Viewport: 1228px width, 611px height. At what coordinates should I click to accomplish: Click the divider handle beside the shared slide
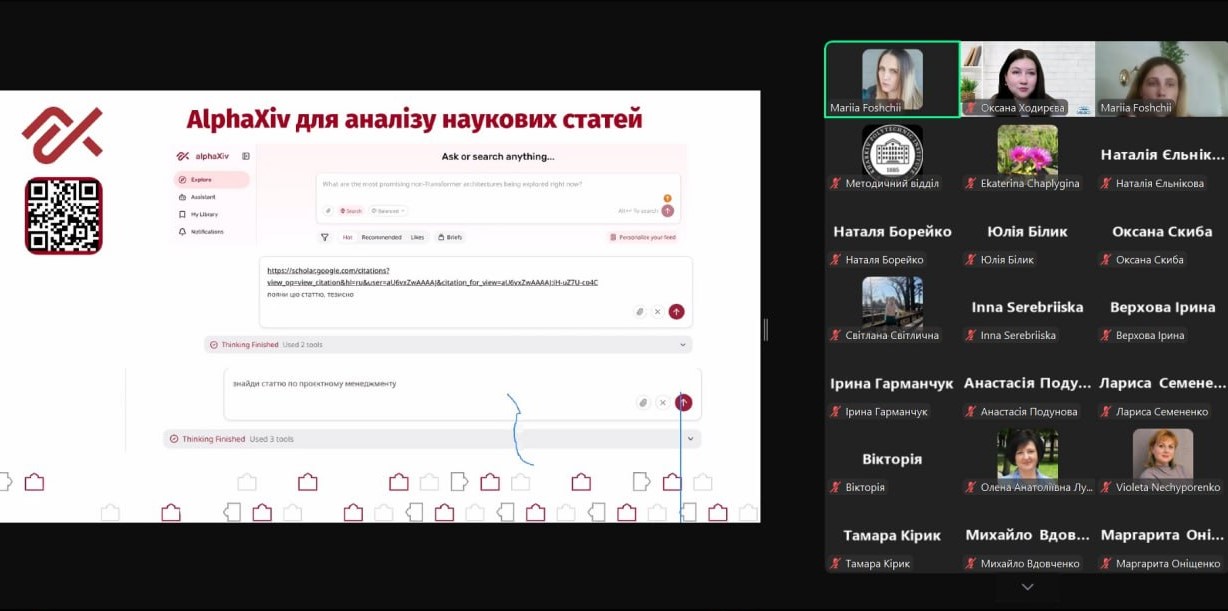click(x=765, y=329)
